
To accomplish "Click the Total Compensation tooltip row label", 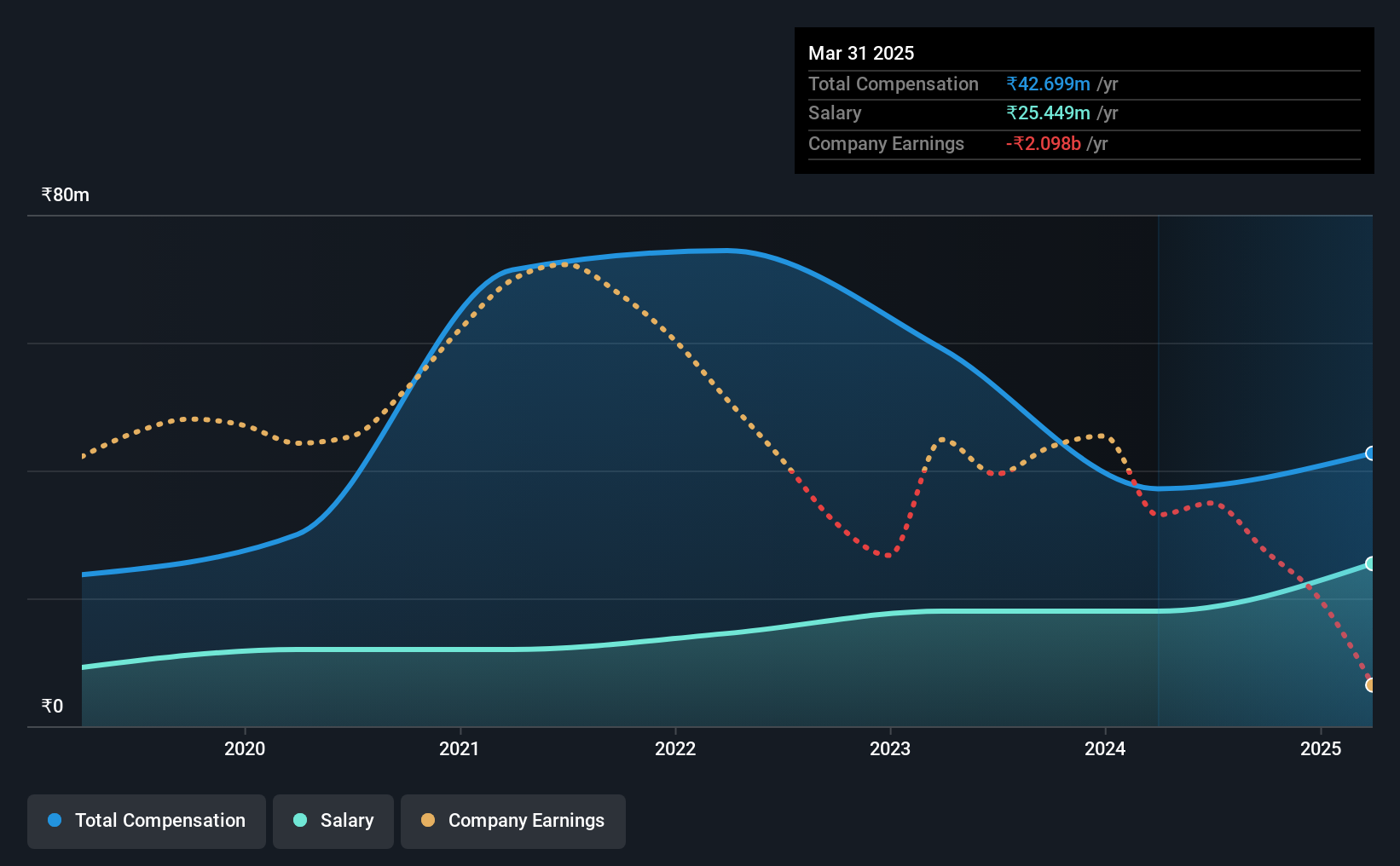I will 894,84.
